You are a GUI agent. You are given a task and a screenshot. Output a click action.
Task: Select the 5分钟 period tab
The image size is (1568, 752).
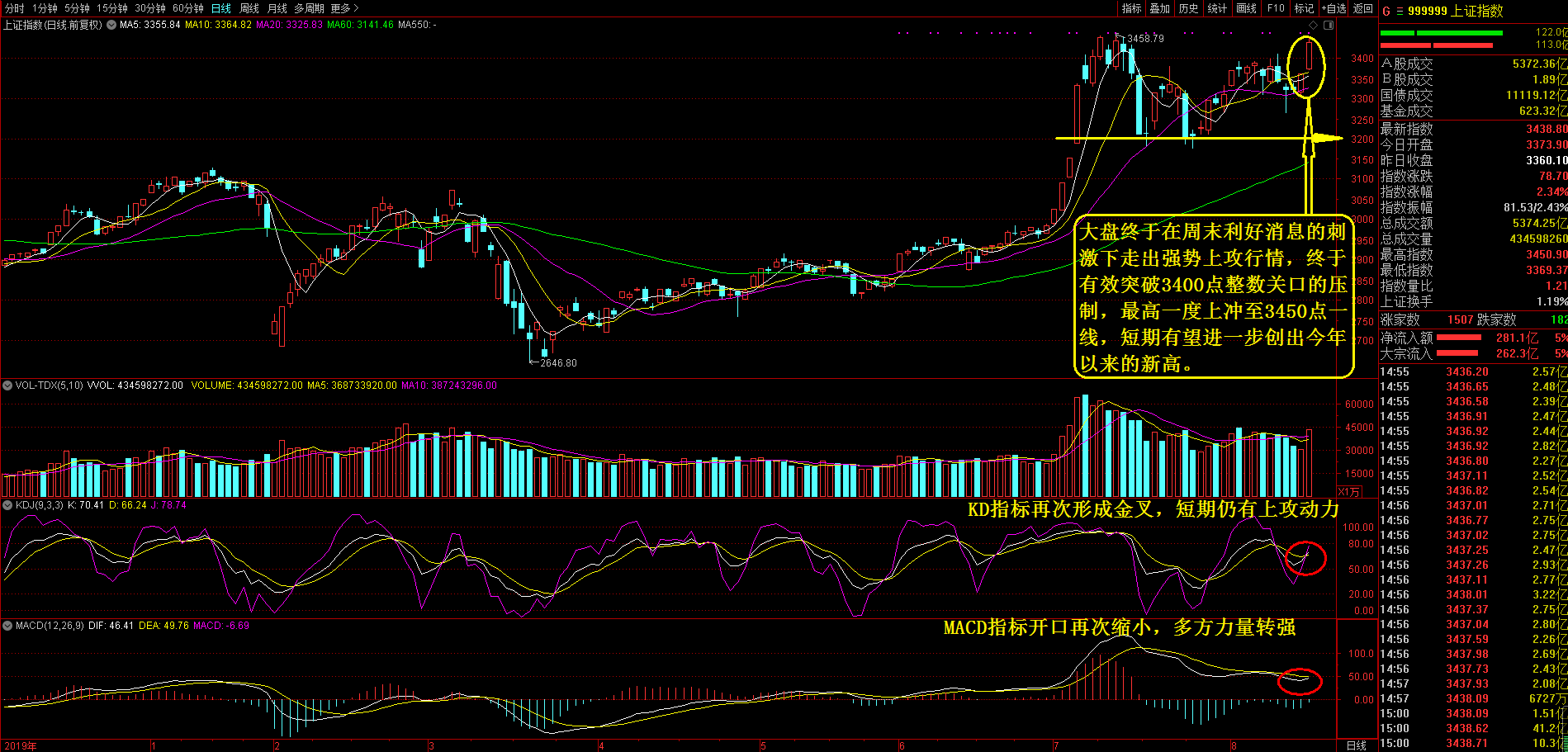pyautogui.click(x=77, y=8)
